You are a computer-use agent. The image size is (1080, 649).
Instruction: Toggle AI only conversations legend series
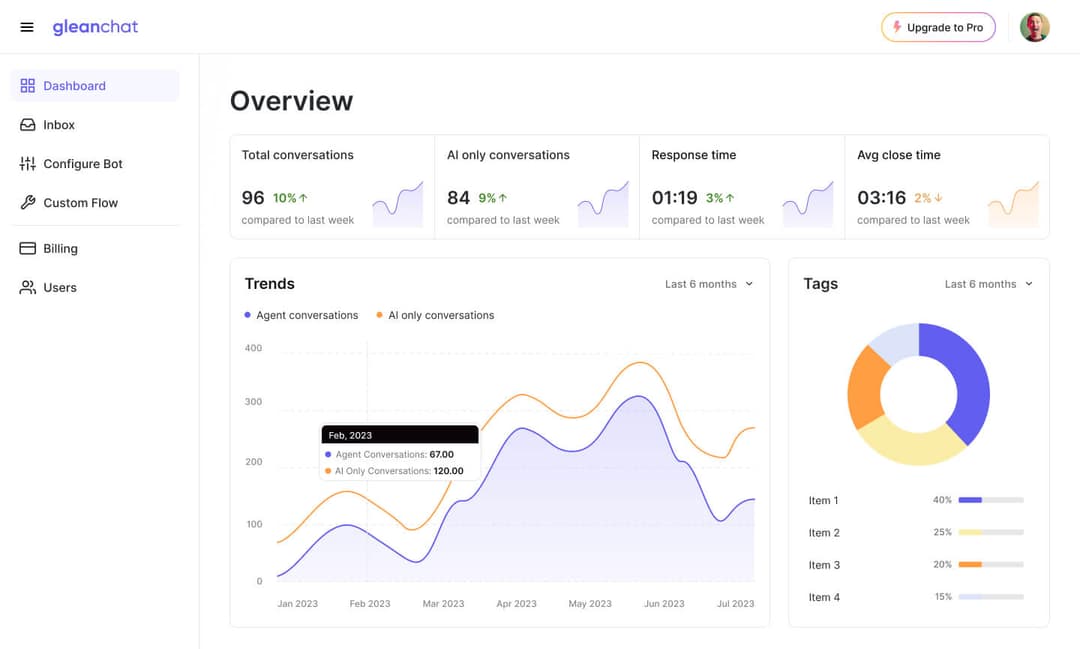[435, 315]
